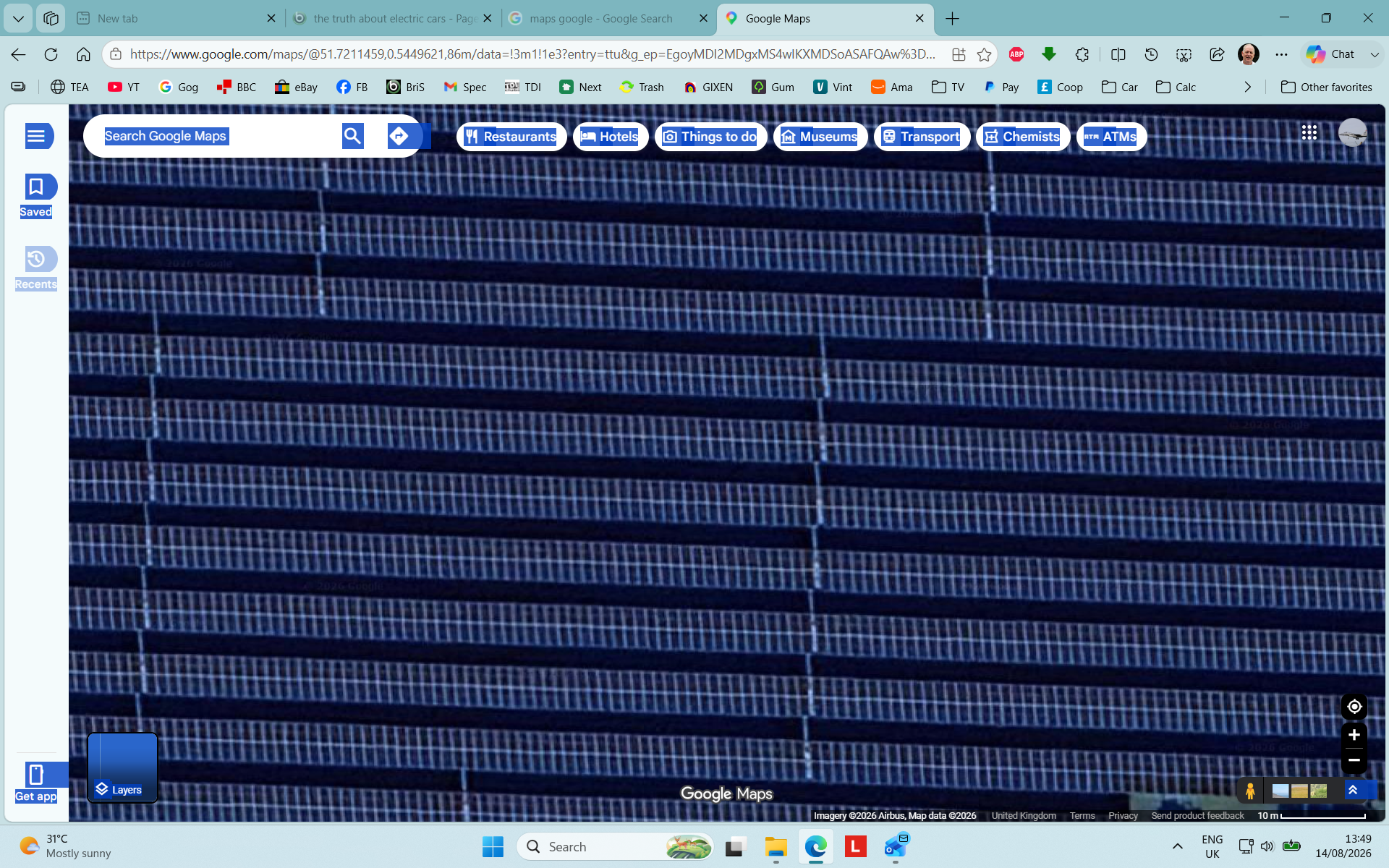Image resolution: width=1389 pixels, height=868 pixels.
Task: Open the ABP Adblock Plus extension
Action: click(x=1016, y=54)
